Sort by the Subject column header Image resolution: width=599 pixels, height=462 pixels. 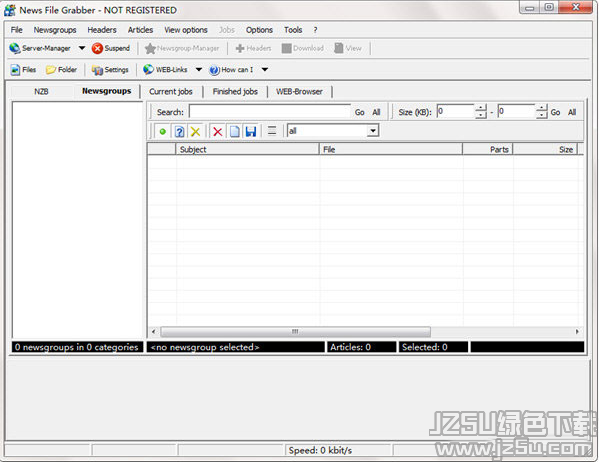click(247, 149)
